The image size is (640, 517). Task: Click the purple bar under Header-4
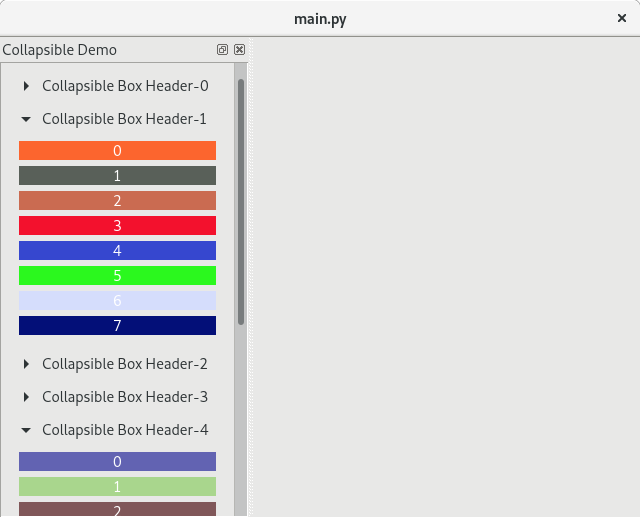tap(117, 462)
